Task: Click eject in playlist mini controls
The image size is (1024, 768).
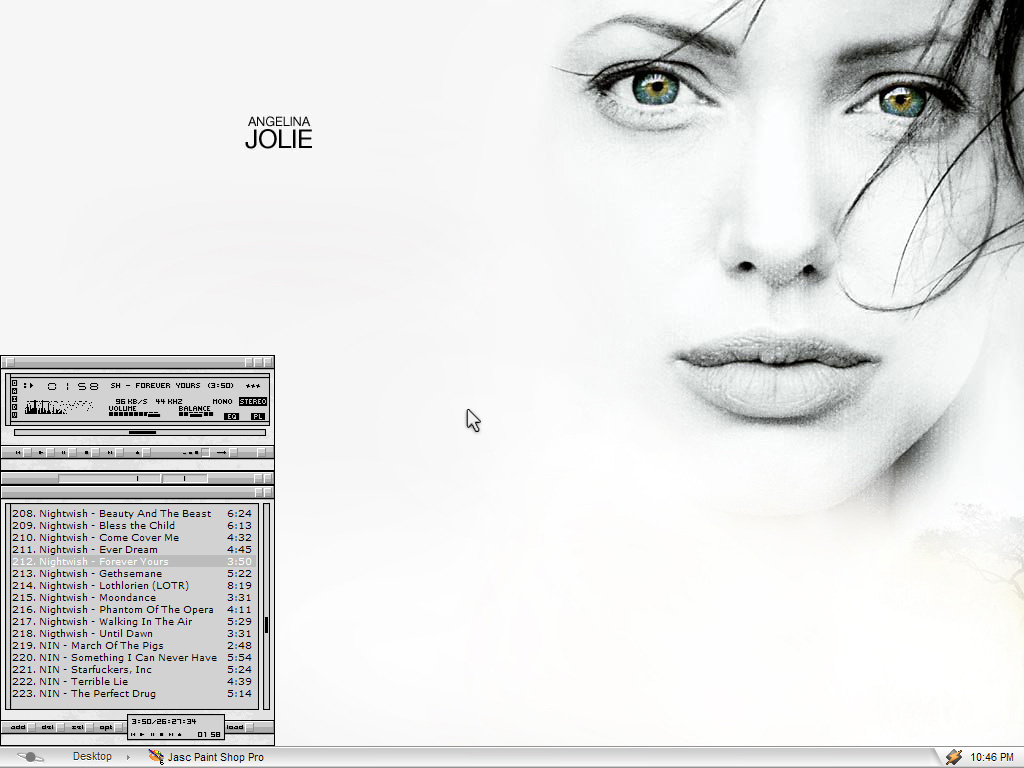Action: (180, 735)
